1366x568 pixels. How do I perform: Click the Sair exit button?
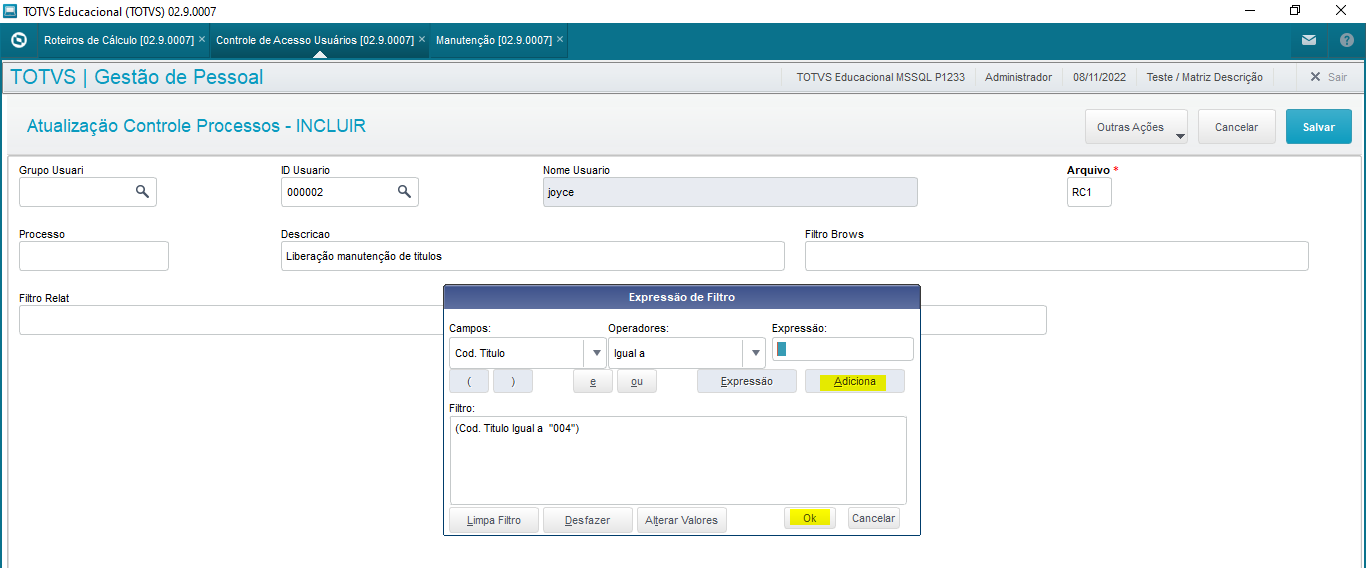(1328, 77)
